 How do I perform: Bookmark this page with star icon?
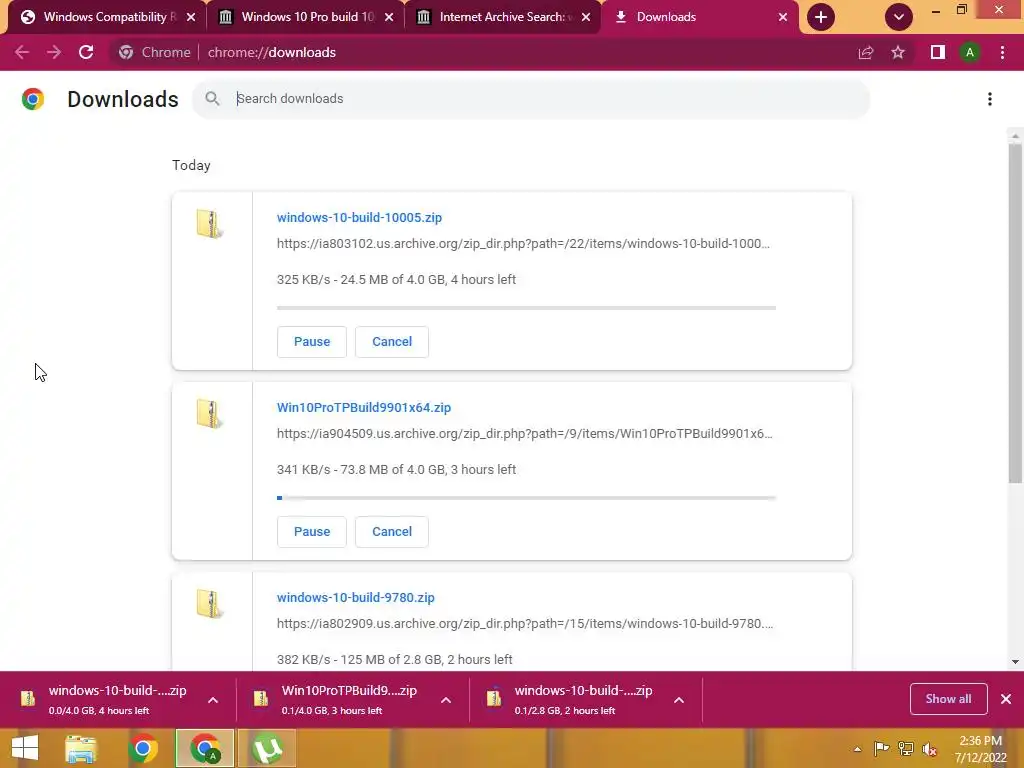(x=898, y=52)
